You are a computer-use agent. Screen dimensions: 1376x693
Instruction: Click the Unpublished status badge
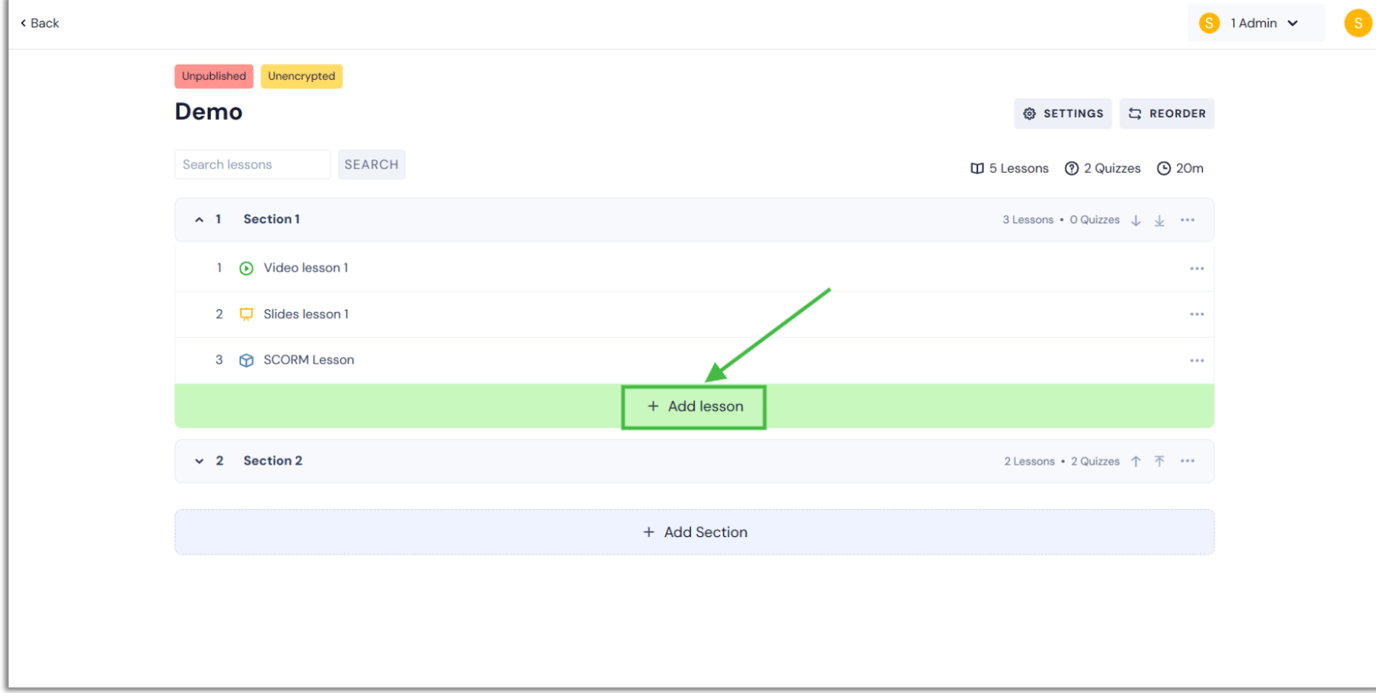tap(213, 76)
